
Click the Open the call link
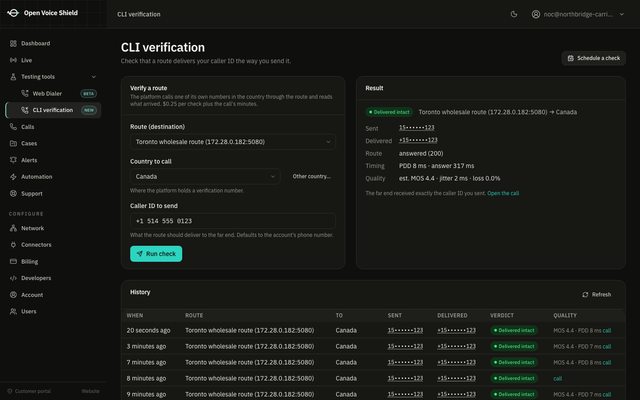503,193
